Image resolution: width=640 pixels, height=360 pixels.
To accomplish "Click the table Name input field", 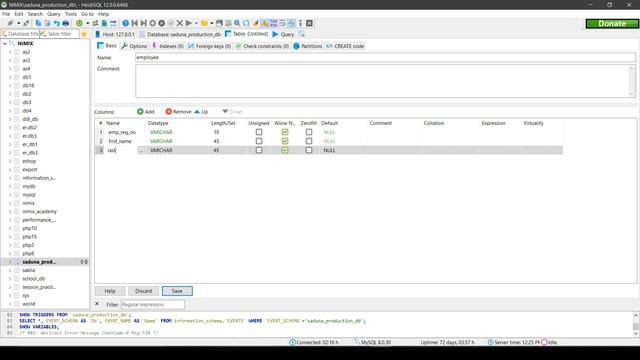I will [385, 58].
